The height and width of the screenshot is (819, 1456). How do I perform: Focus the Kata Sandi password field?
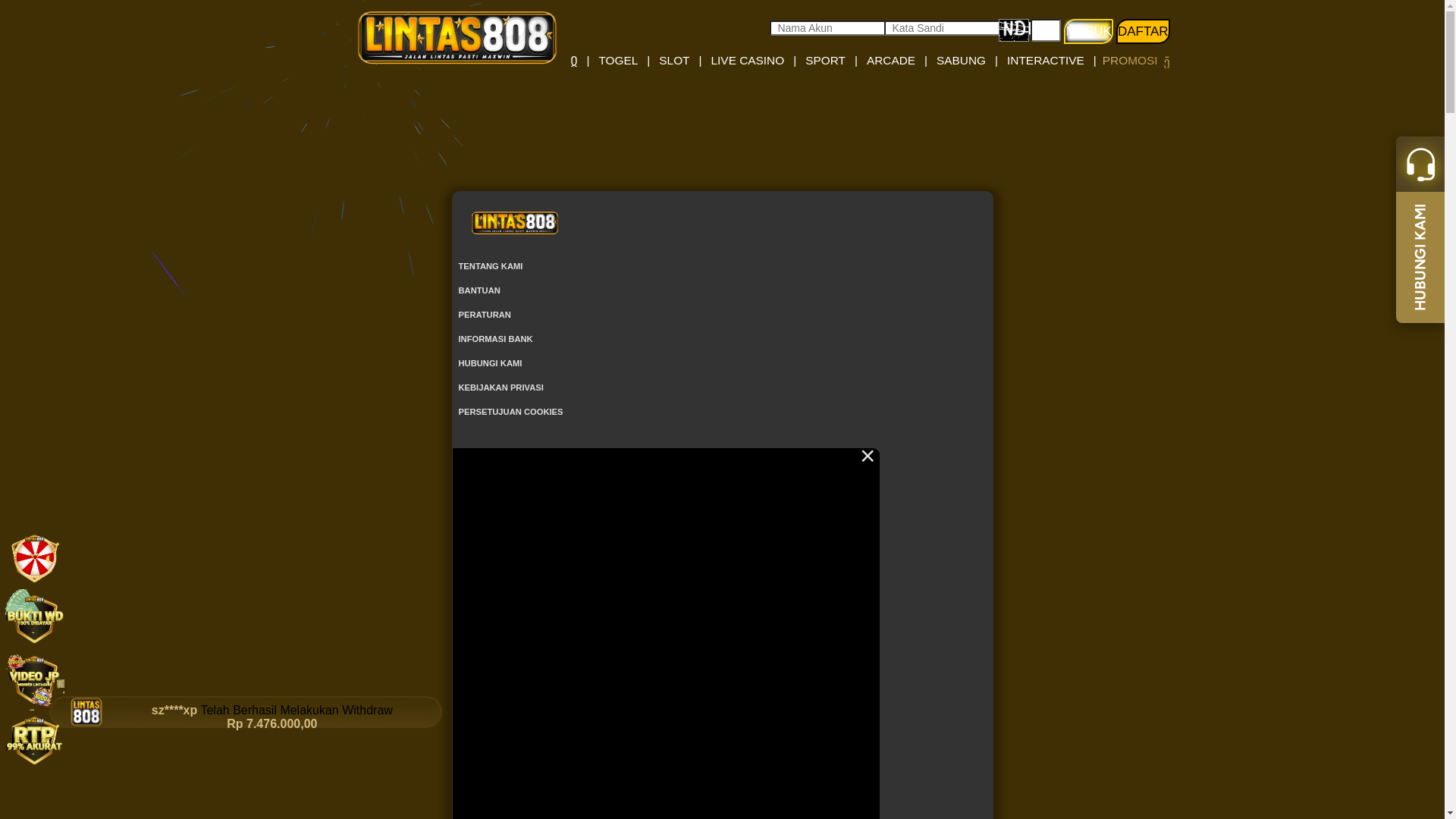pos(942,28)
